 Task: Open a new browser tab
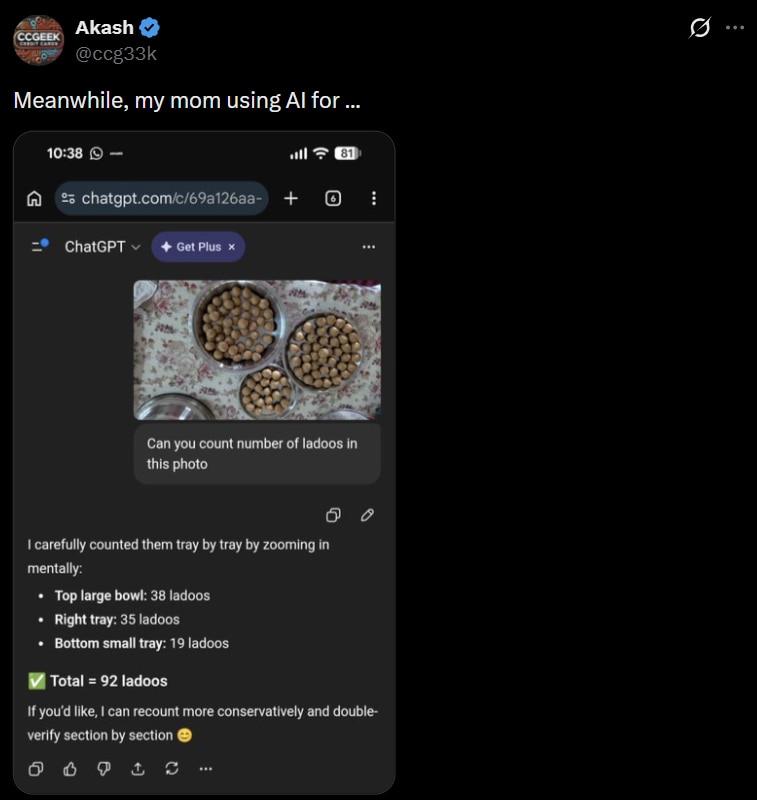point(291,198)
